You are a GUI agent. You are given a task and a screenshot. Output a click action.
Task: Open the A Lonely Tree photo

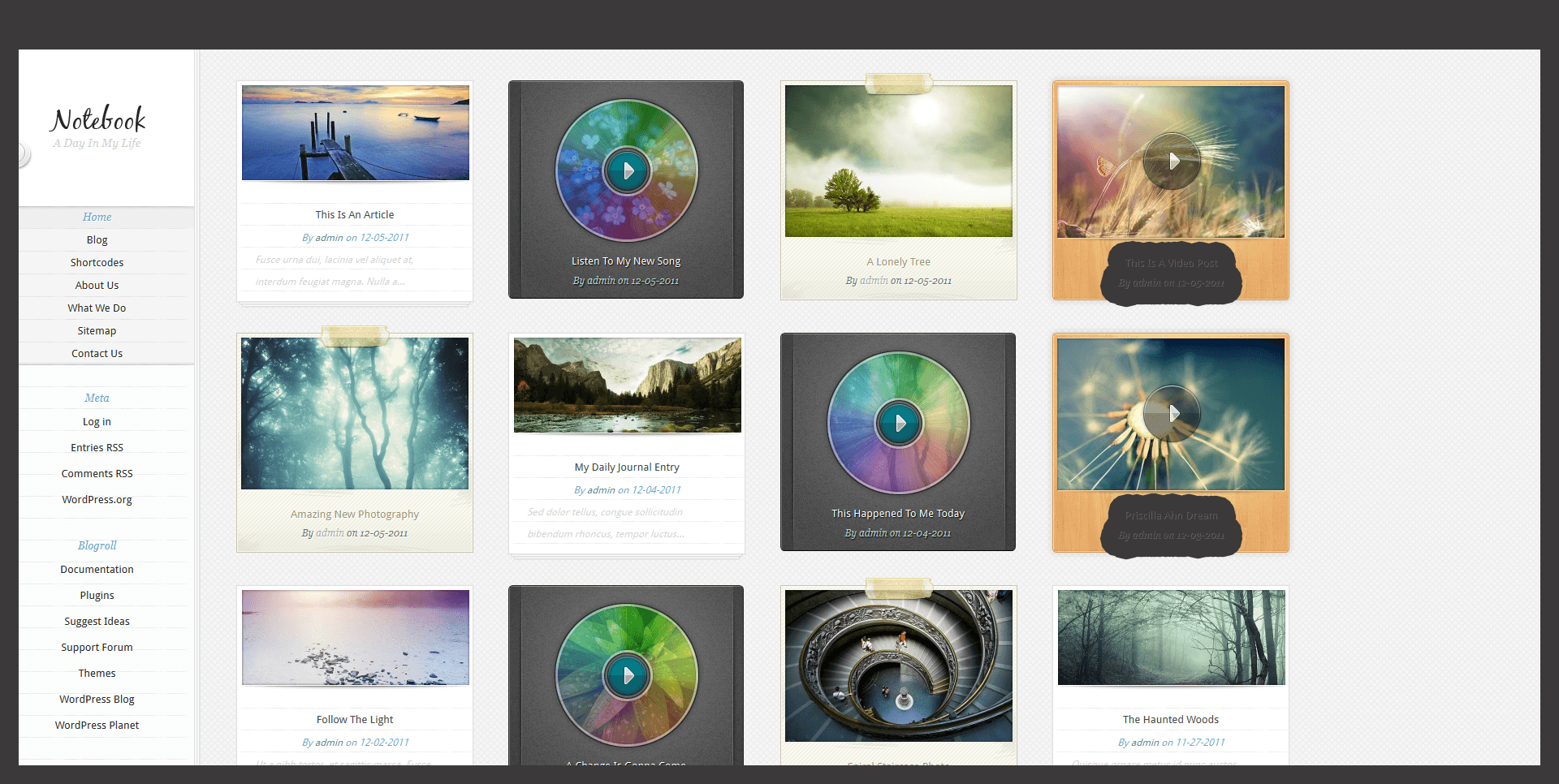(x=899, y=161)
